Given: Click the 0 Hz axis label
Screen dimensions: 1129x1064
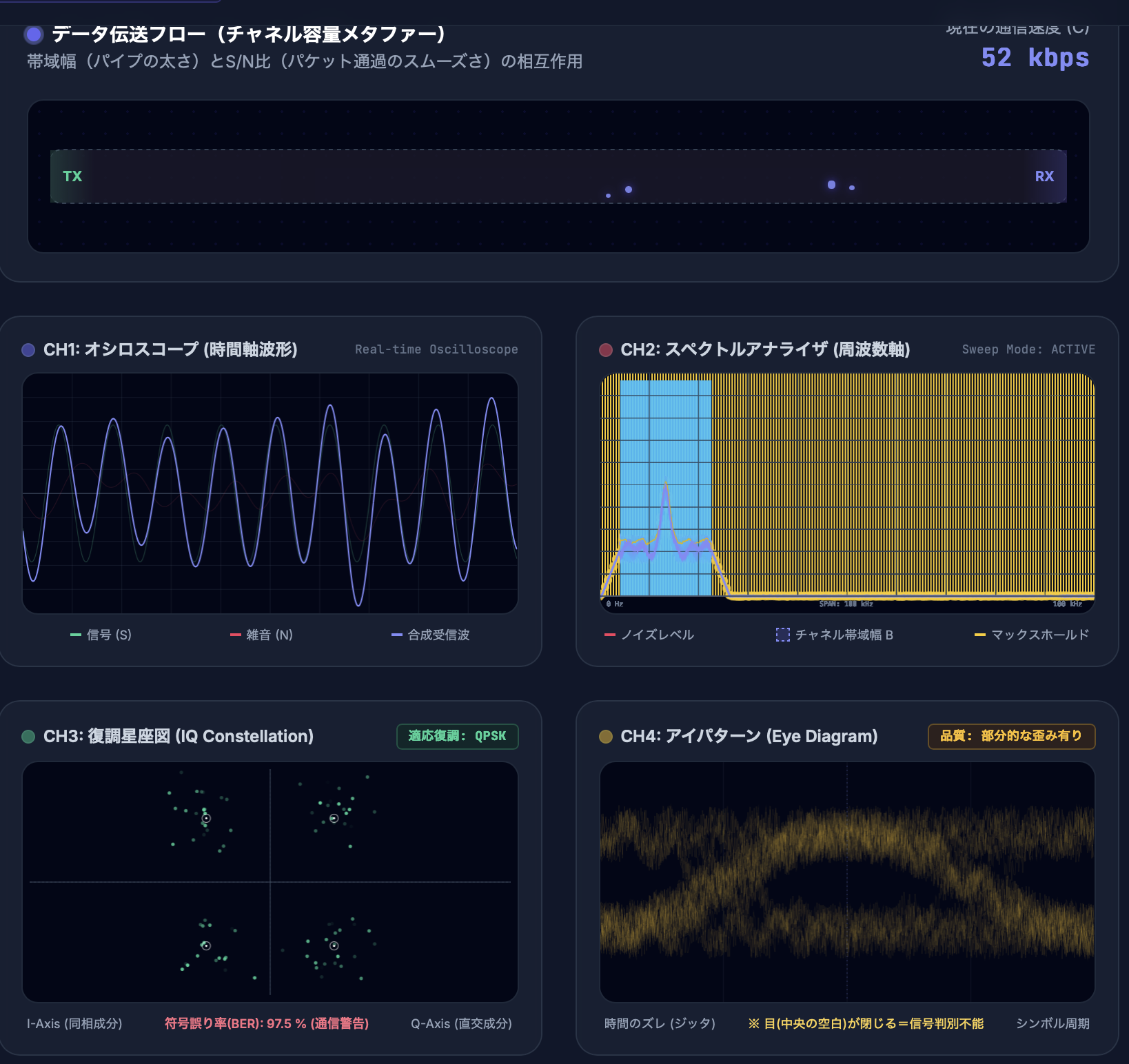Looking at the screenshot, I should tap(615, 604).
